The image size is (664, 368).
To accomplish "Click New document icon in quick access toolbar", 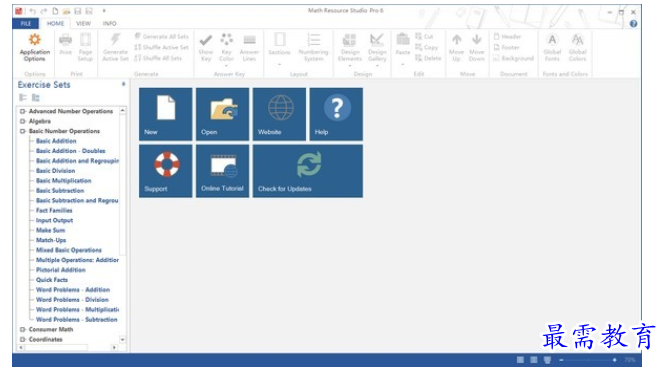I will (x=55, y=11).
